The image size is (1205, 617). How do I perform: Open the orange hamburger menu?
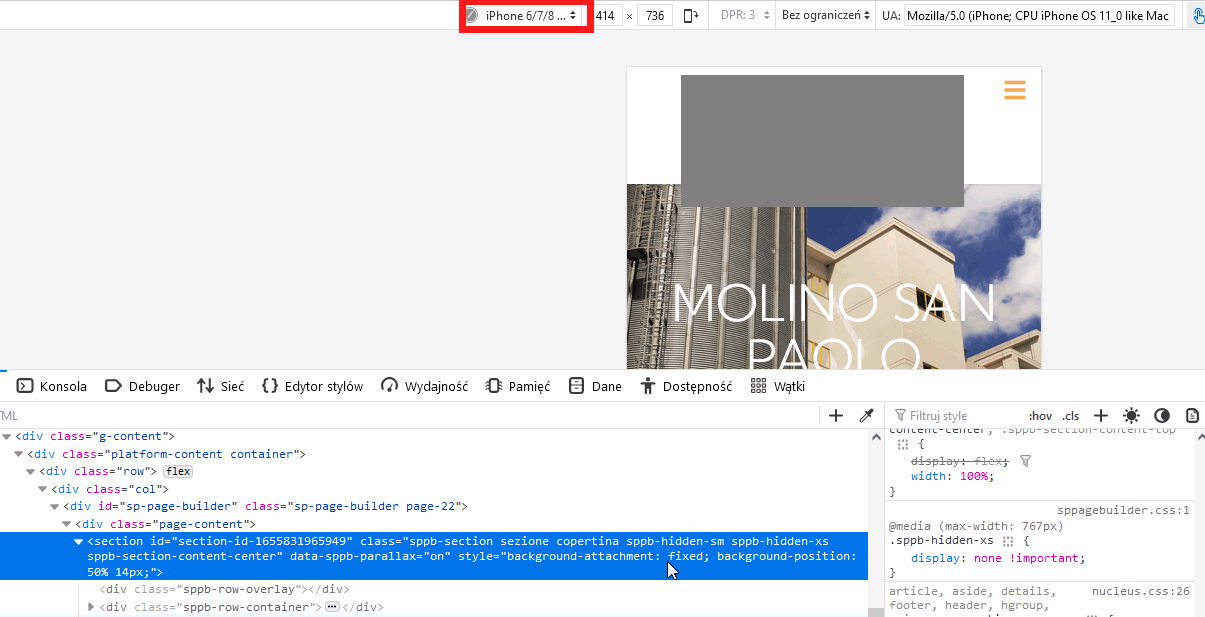point(1015,90)
